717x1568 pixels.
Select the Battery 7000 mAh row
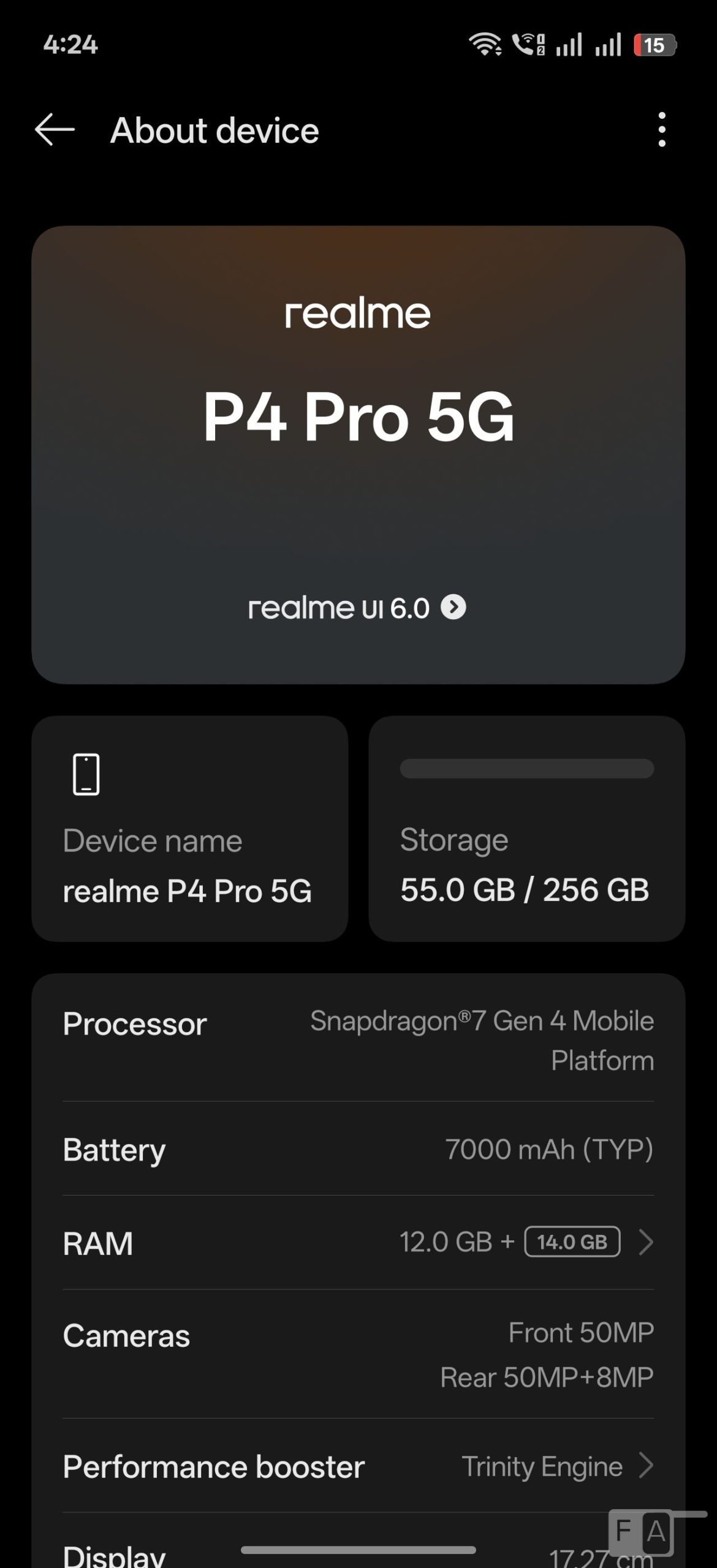(358, 1149)
